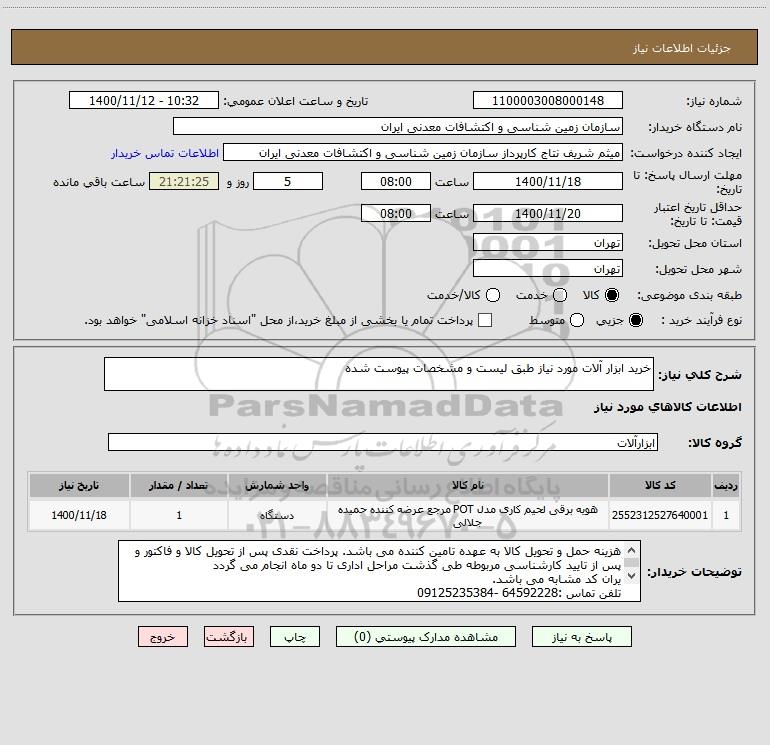Click the پاسخ به نیاز button

(x=582, y=637)
